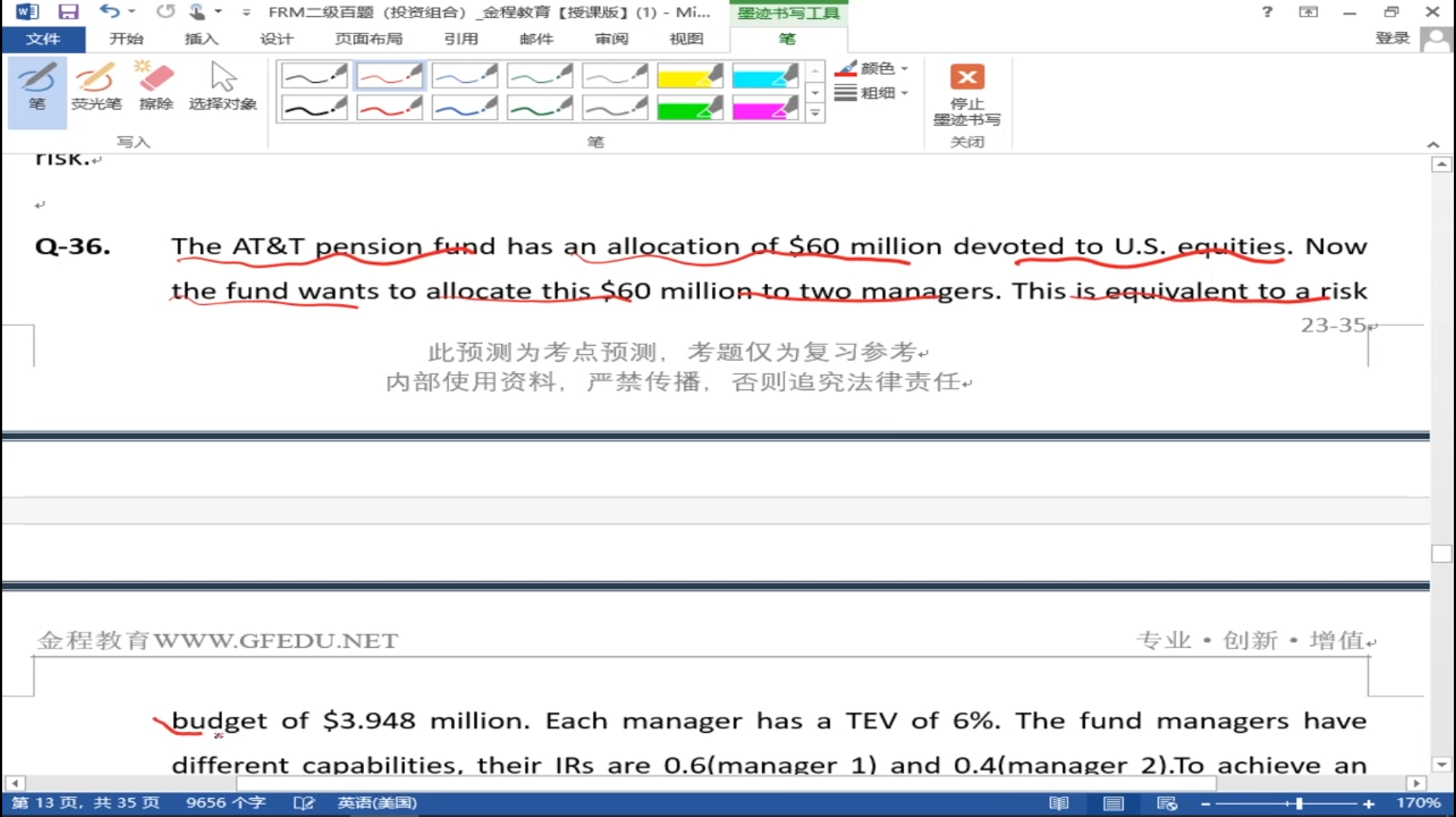The width and height of the screenshot is (1456, 817).
Task: Click the 170% zoom level button
Action: click(1417, 803)
